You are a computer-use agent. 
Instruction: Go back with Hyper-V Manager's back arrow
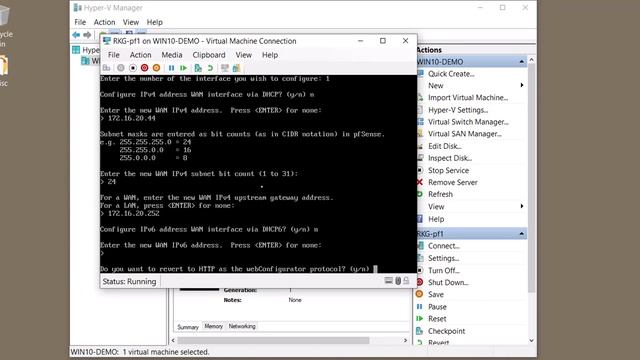[x=76, y=35]
